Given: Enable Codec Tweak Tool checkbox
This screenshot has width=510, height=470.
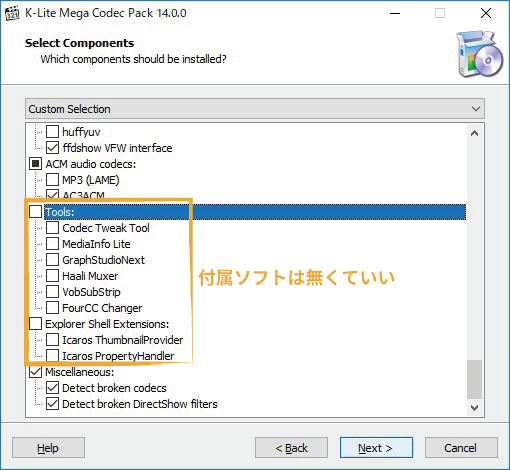Looking at the screenshot, I should click(52, 228).
